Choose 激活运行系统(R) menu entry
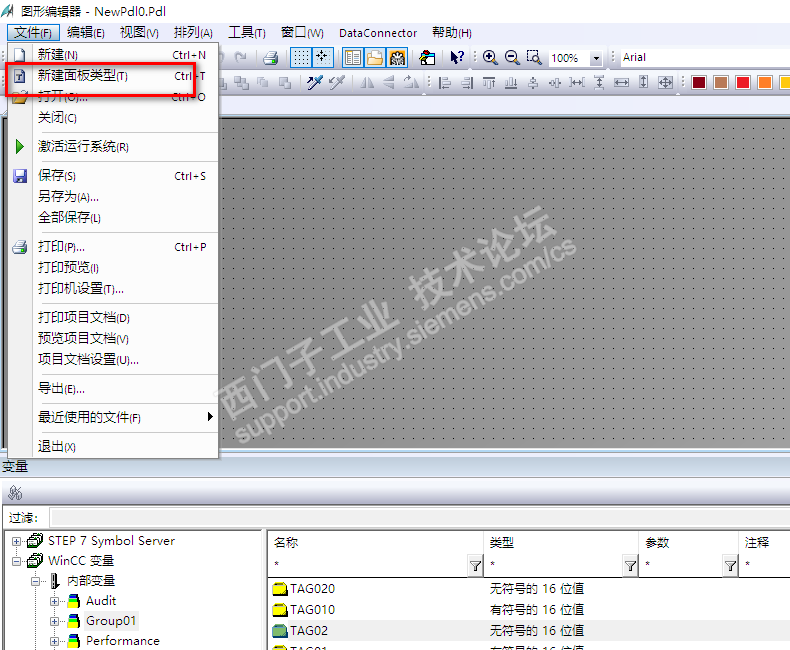 (x=114, y=147)
